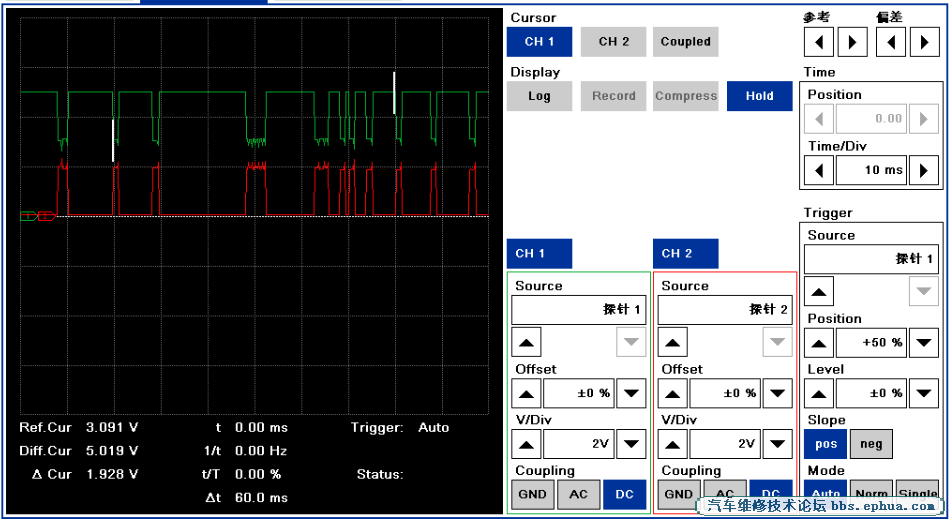Click CH 1 Offset value ±0 %
950x521 pixels.
click(579, 394)
